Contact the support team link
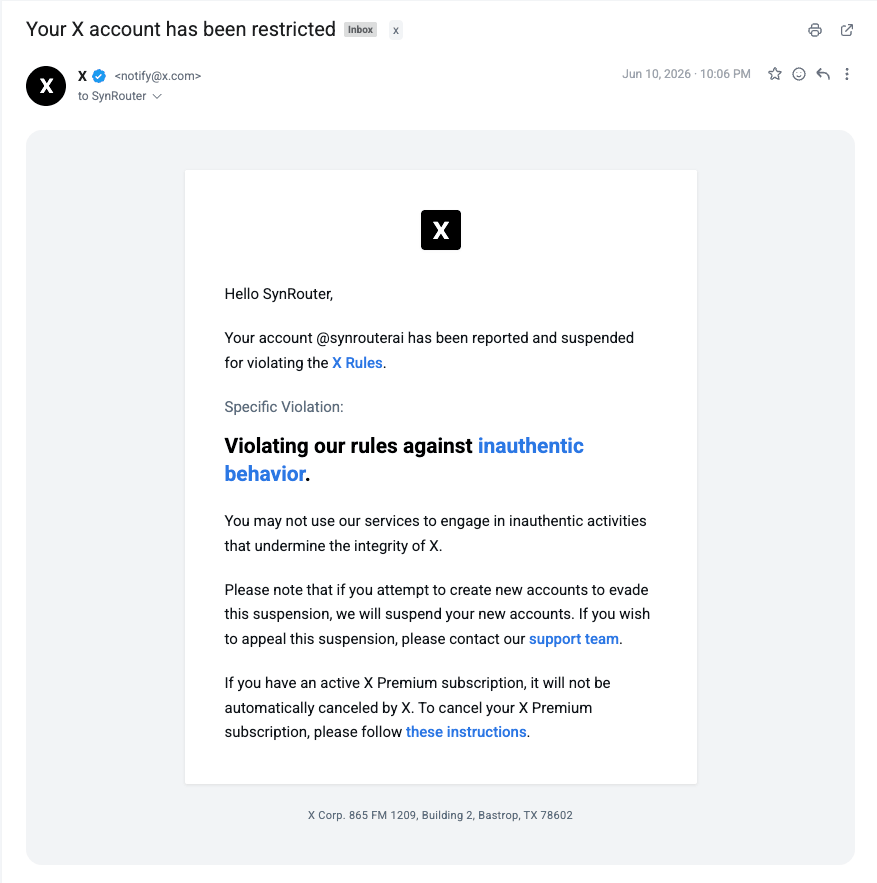This screenshot has height=883, width=877. point(573,639)
